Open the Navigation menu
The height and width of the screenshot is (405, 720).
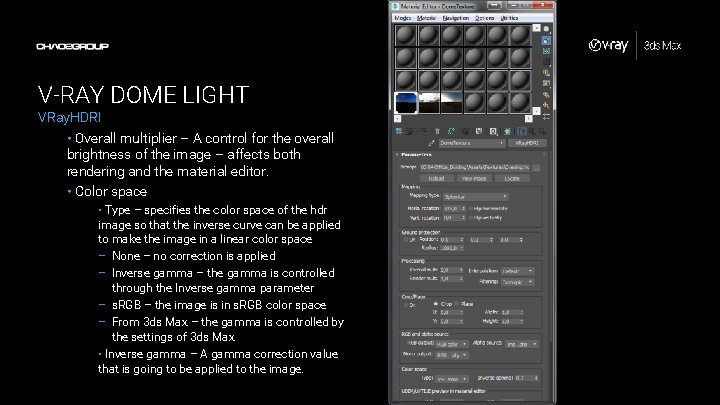(x=456, y=18)
